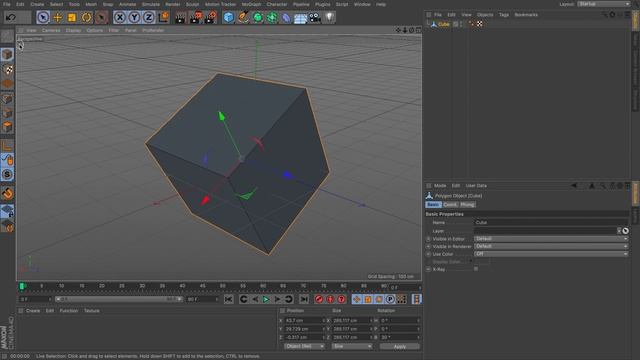Click Render to Picture Viewer icon

[x=196, y=18]
